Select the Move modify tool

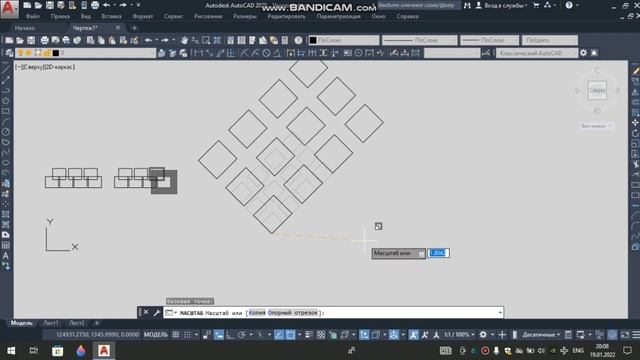pos(635,123)
